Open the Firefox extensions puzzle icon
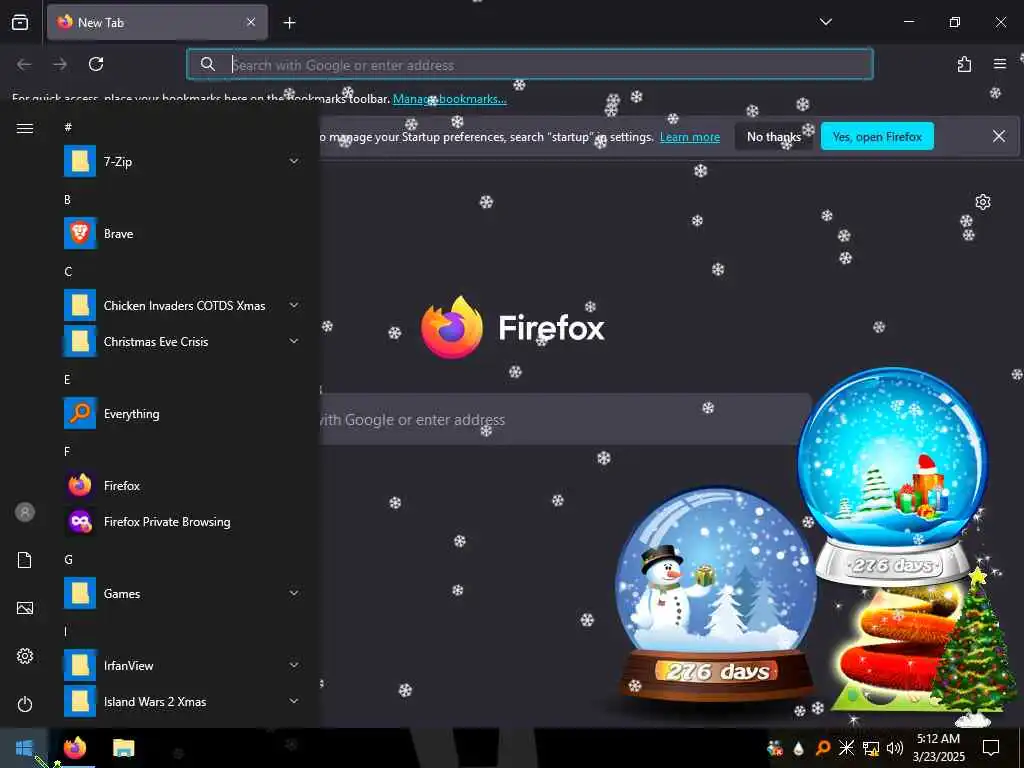The image size is (1024, 768). click(x=964, y=64)
